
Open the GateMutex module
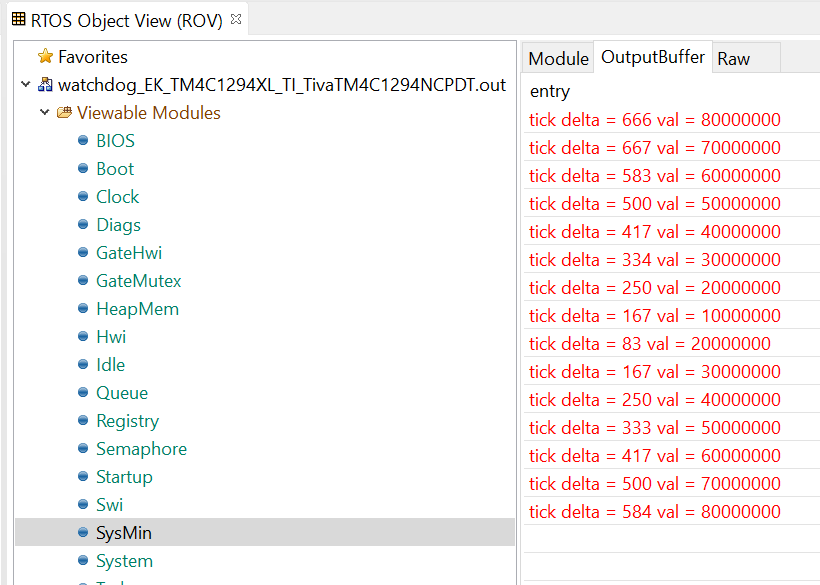pyautogui.click(x=138, y=281)
